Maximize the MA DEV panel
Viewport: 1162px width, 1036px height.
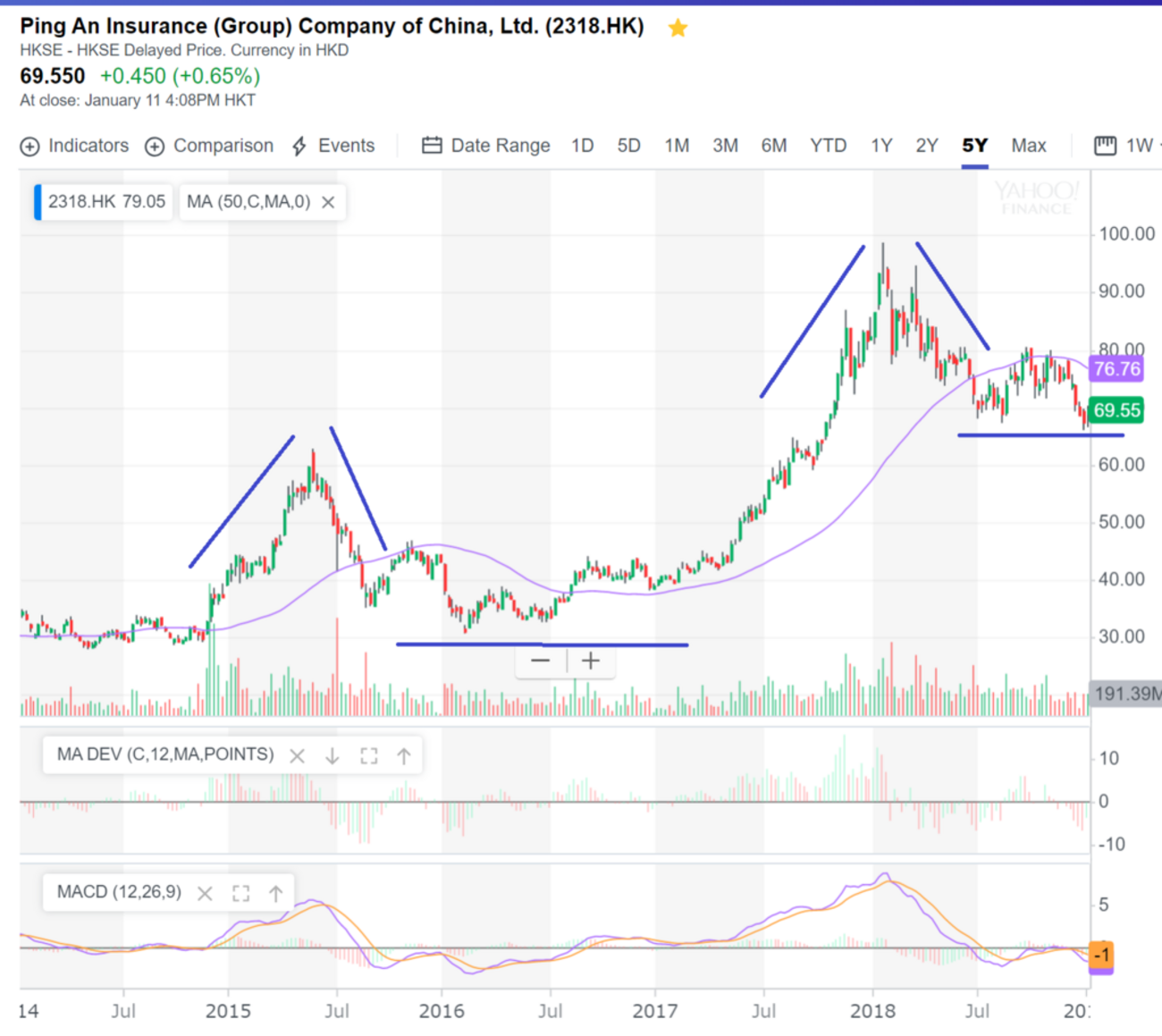pos(368,756)
